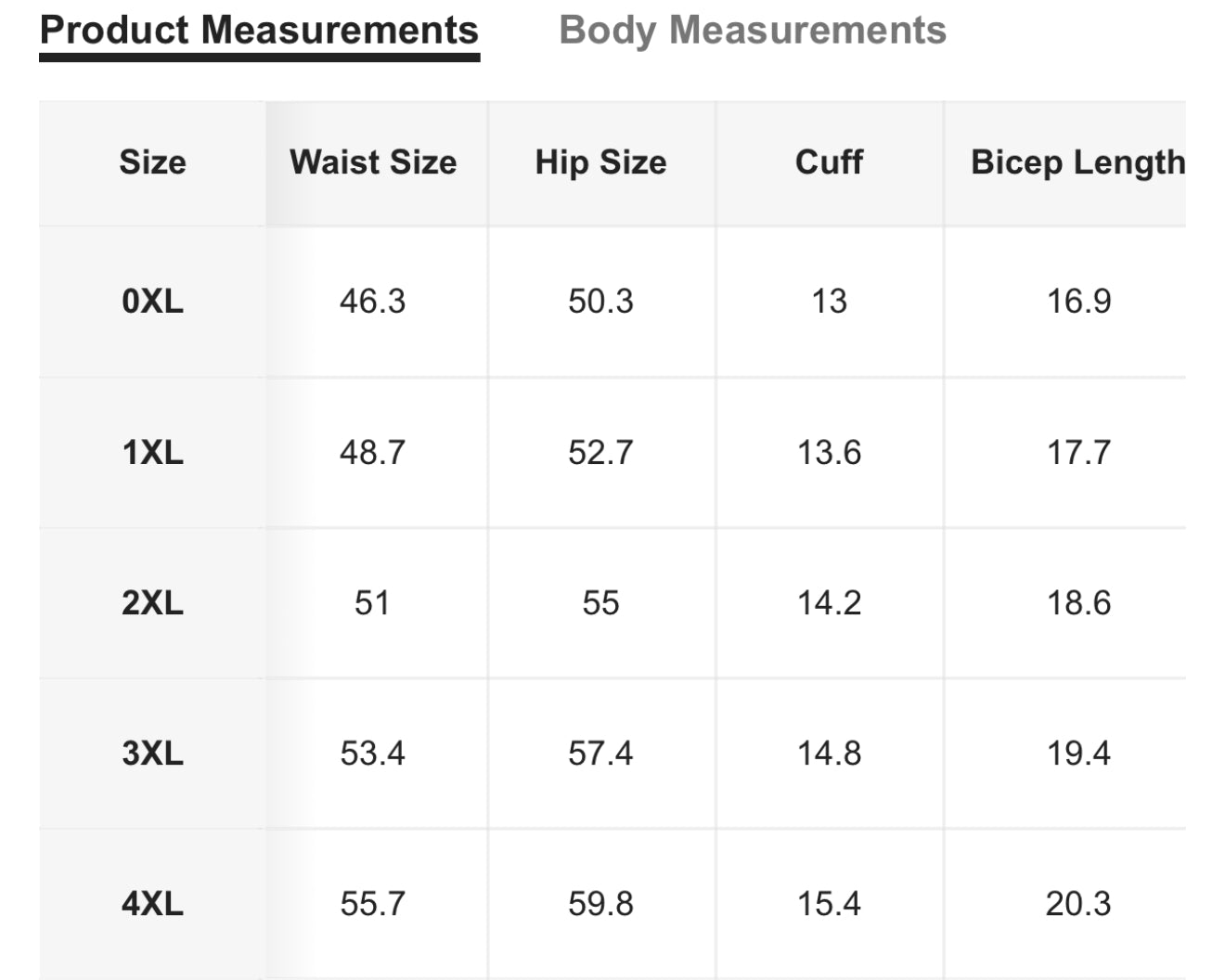Click the 14.2 cuff value cell

click(x=829, y=603)
